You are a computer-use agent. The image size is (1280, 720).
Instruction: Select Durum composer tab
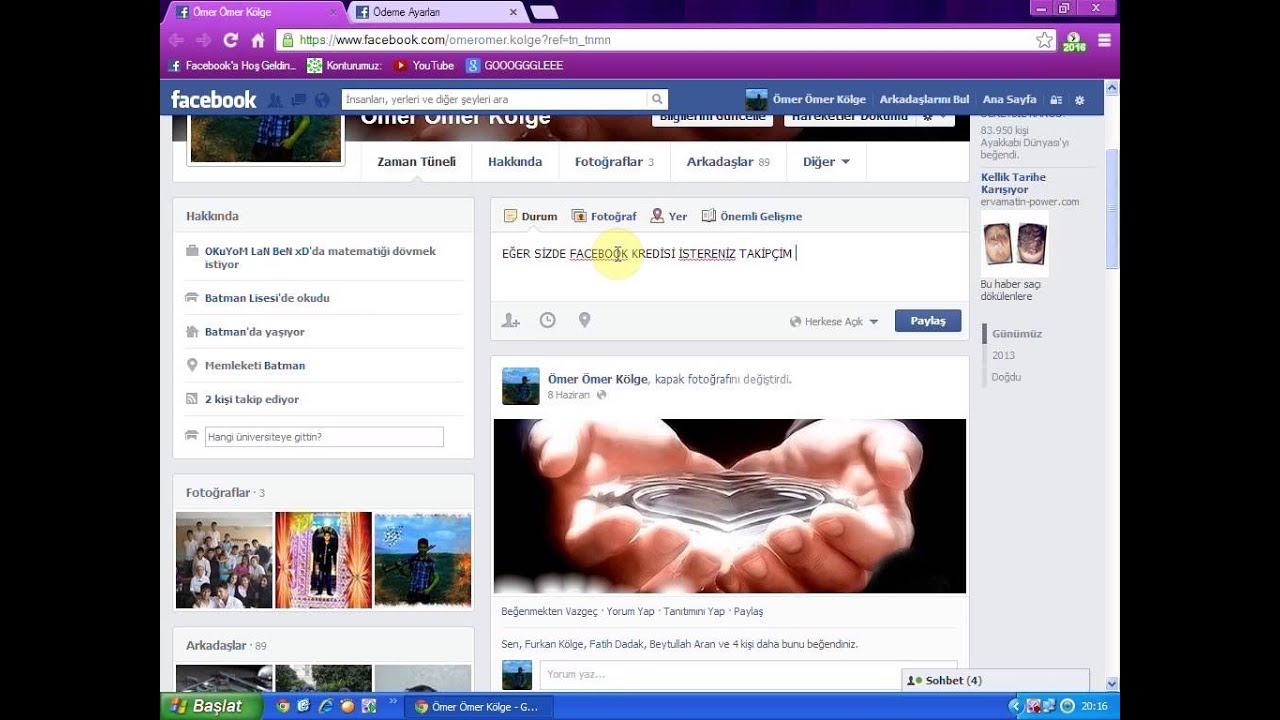pyautogui.click(x=530, y=216)
